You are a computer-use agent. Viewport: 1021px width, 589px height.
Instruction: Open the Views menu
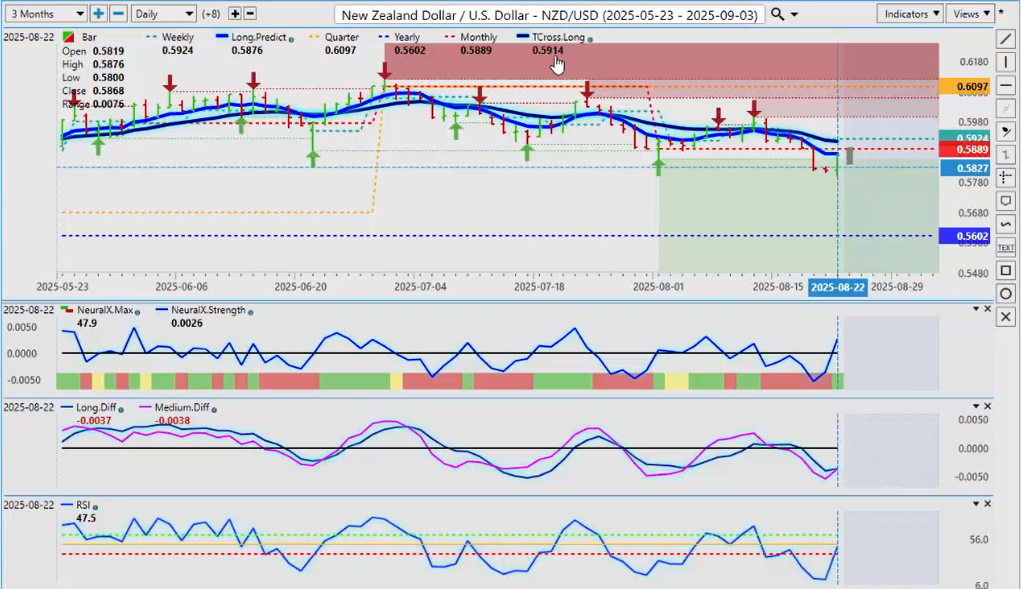[x=971, y=13]
